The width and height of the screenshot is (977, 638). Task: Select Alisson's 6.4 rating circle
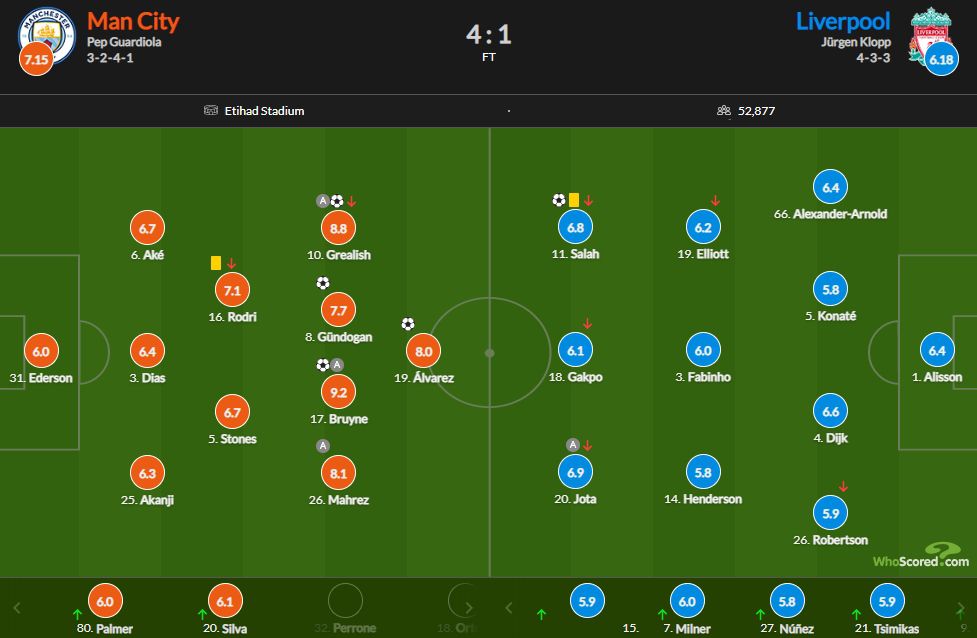937,351
